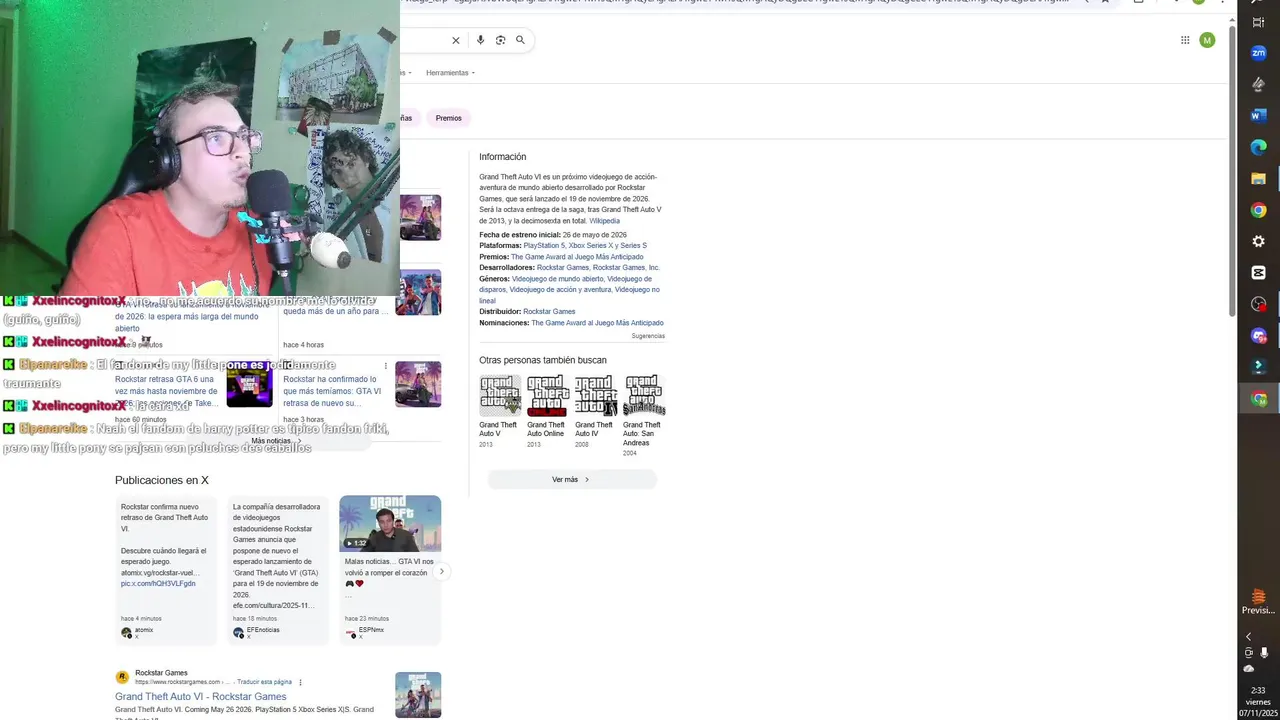1280x720 pixels.
Task: Open The Game Award al Juego Más Anticipado under Premios
Action: click(x=577, y=257)
